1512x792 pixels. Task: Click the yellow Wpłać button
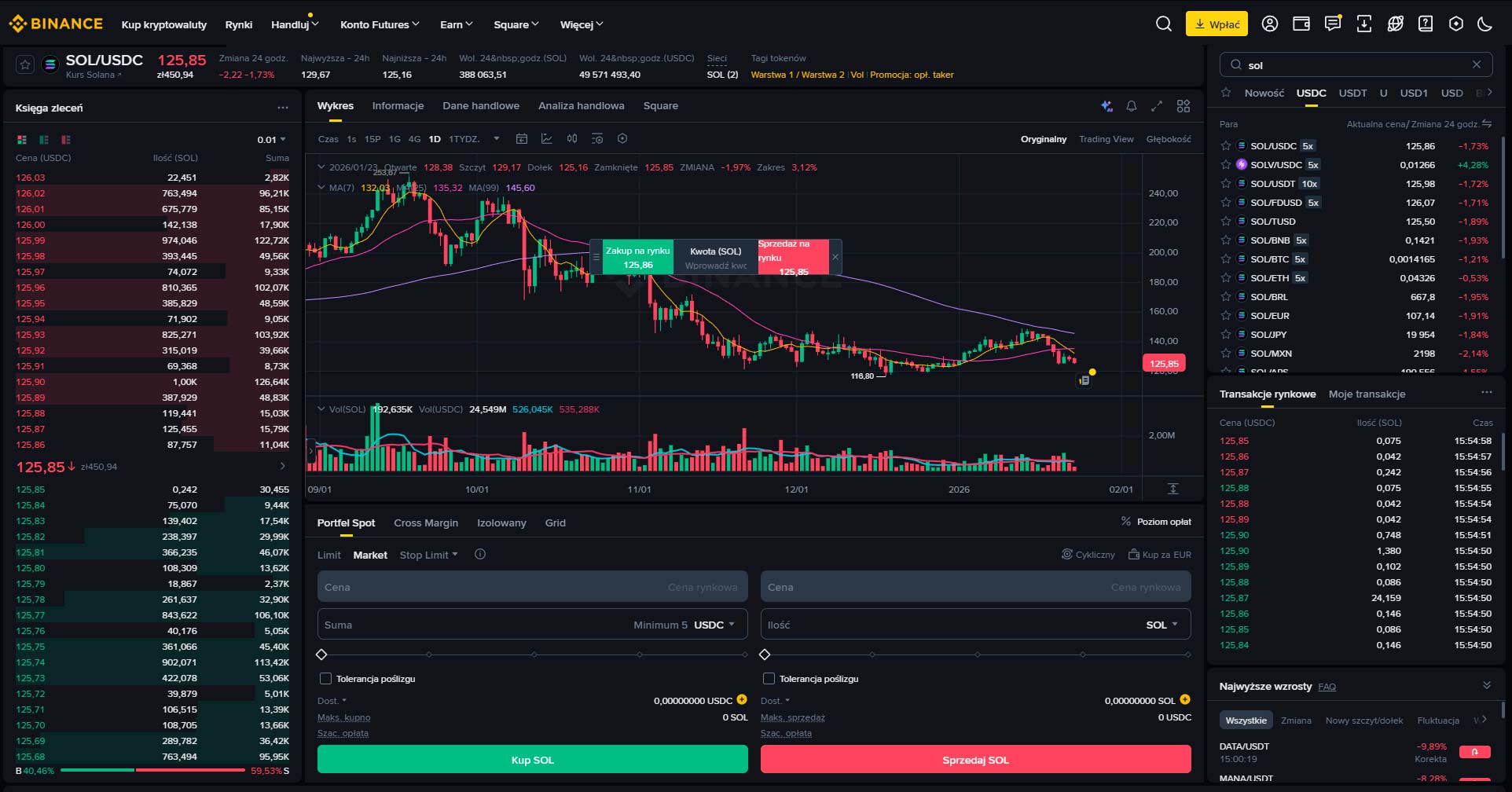[1217, 24]
